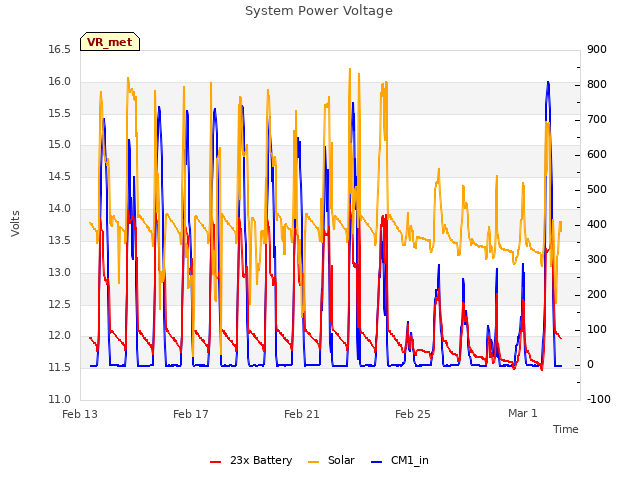Click the orange Solar legend swatch
Viewport: 640px width, 480px height.
[313, 462]
